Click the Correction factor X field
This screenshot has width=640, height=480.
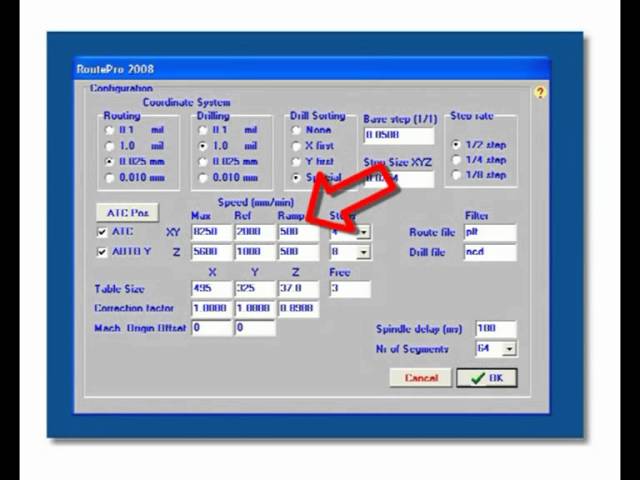click(211, 308)
